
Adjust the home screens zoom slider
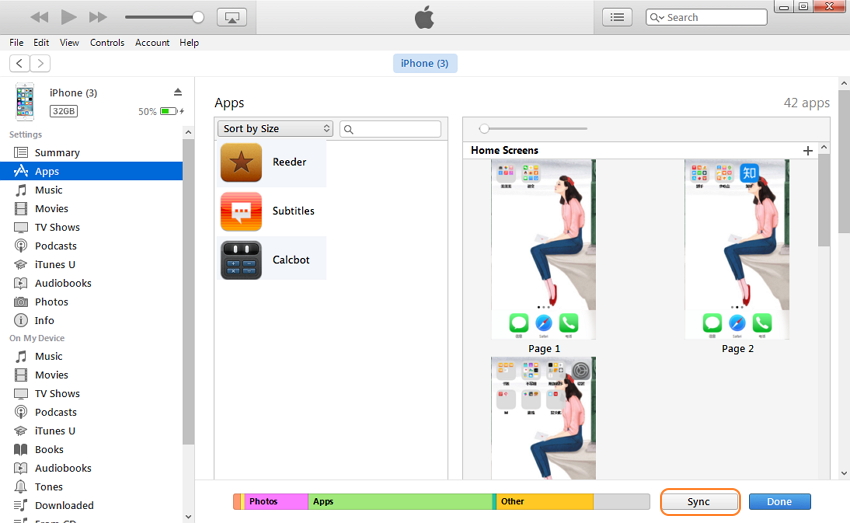[484, 128]
